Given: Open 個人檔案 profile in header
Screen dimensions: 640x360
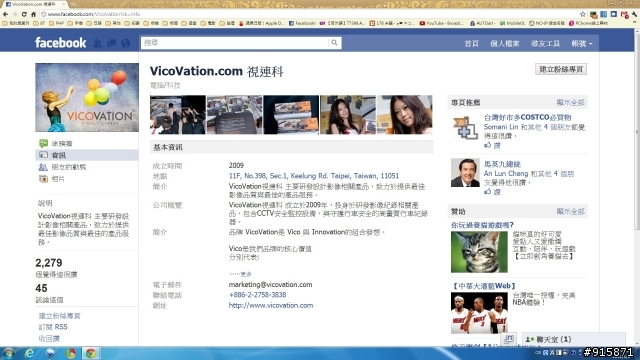Looking at the screenshot, I should (504, 43).
